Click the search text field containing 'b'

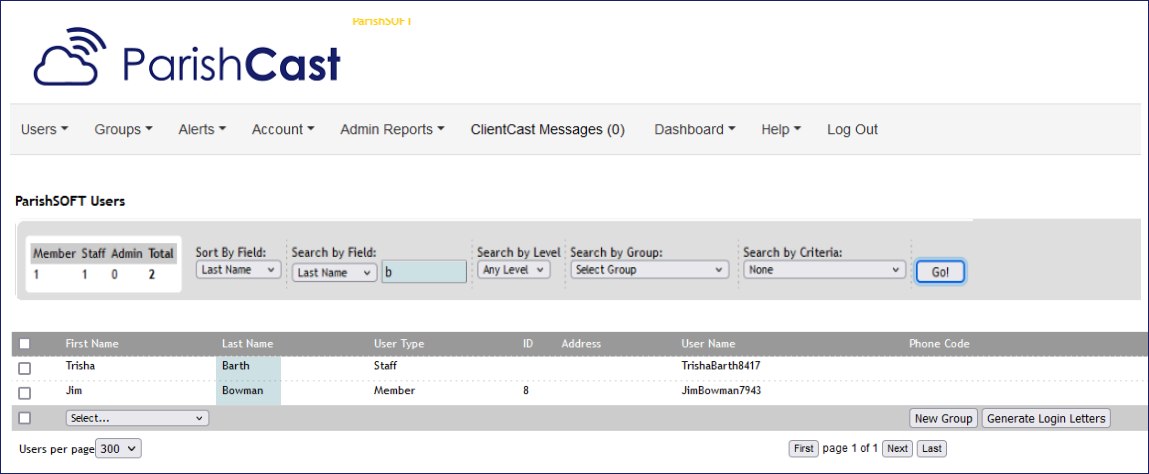tap(424, 272)
